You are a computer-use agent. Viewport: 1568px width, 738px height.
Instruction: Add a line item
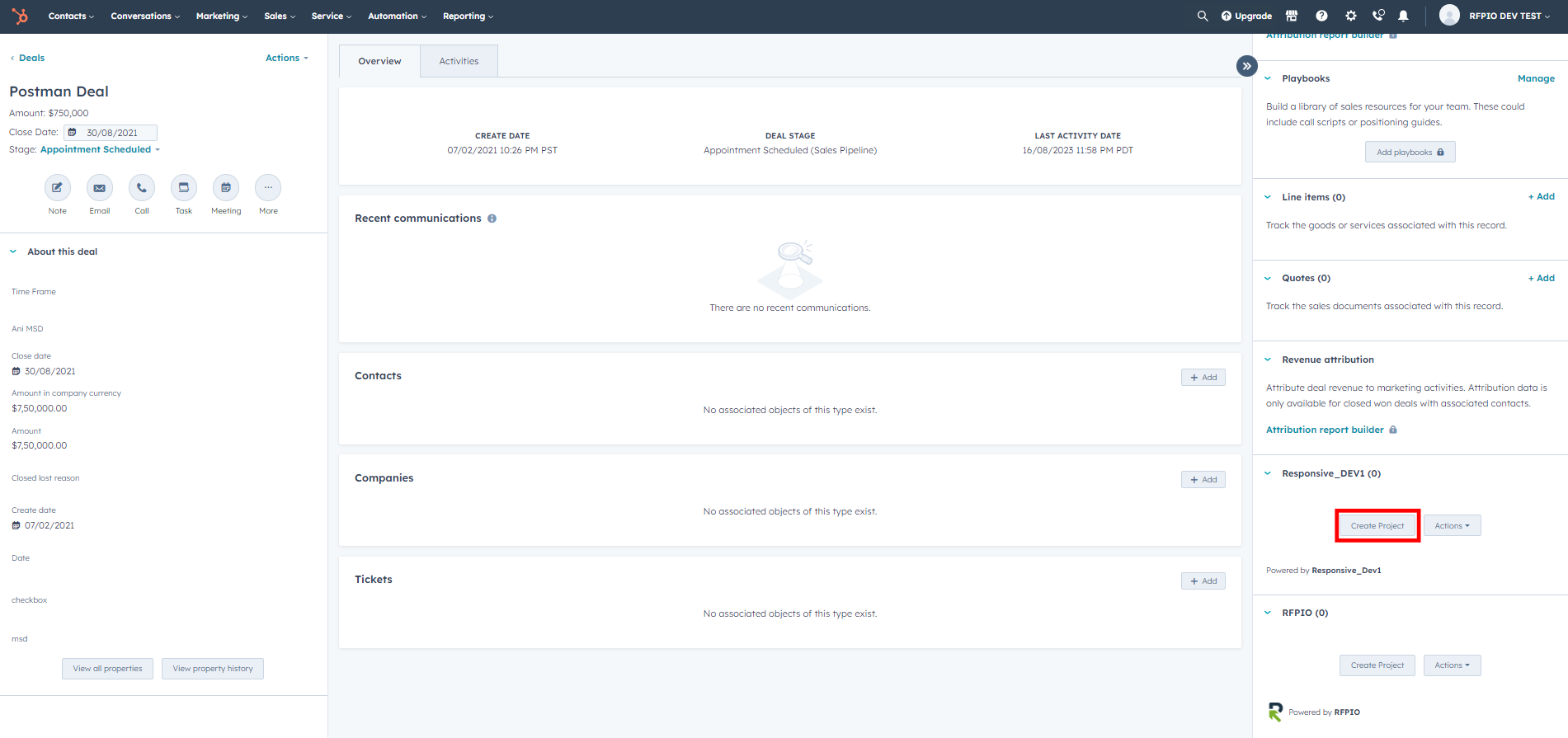coord(1541,196)
